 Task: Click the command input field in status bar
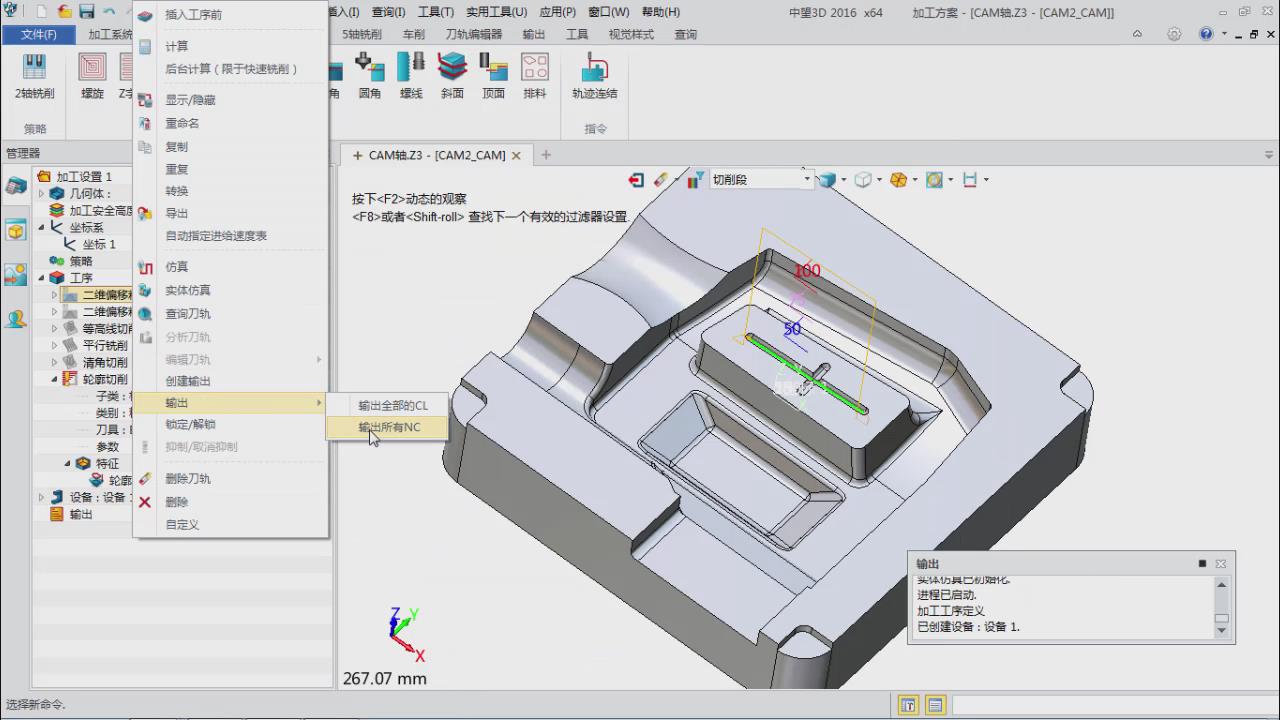click(x=1110, y=705)
